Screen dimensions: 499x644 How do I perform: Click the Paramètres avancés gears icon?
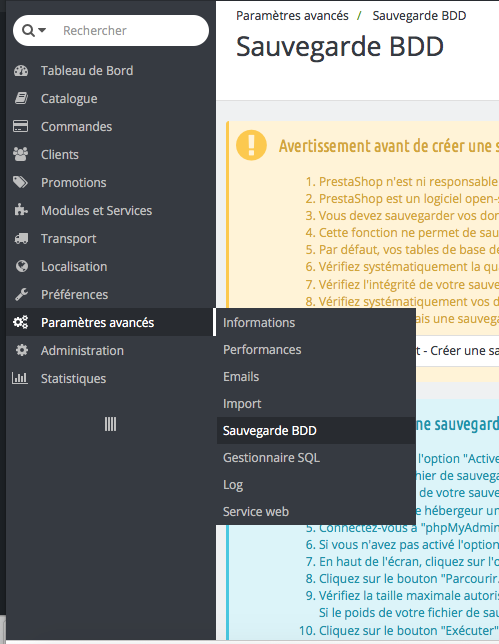[21, 322]
